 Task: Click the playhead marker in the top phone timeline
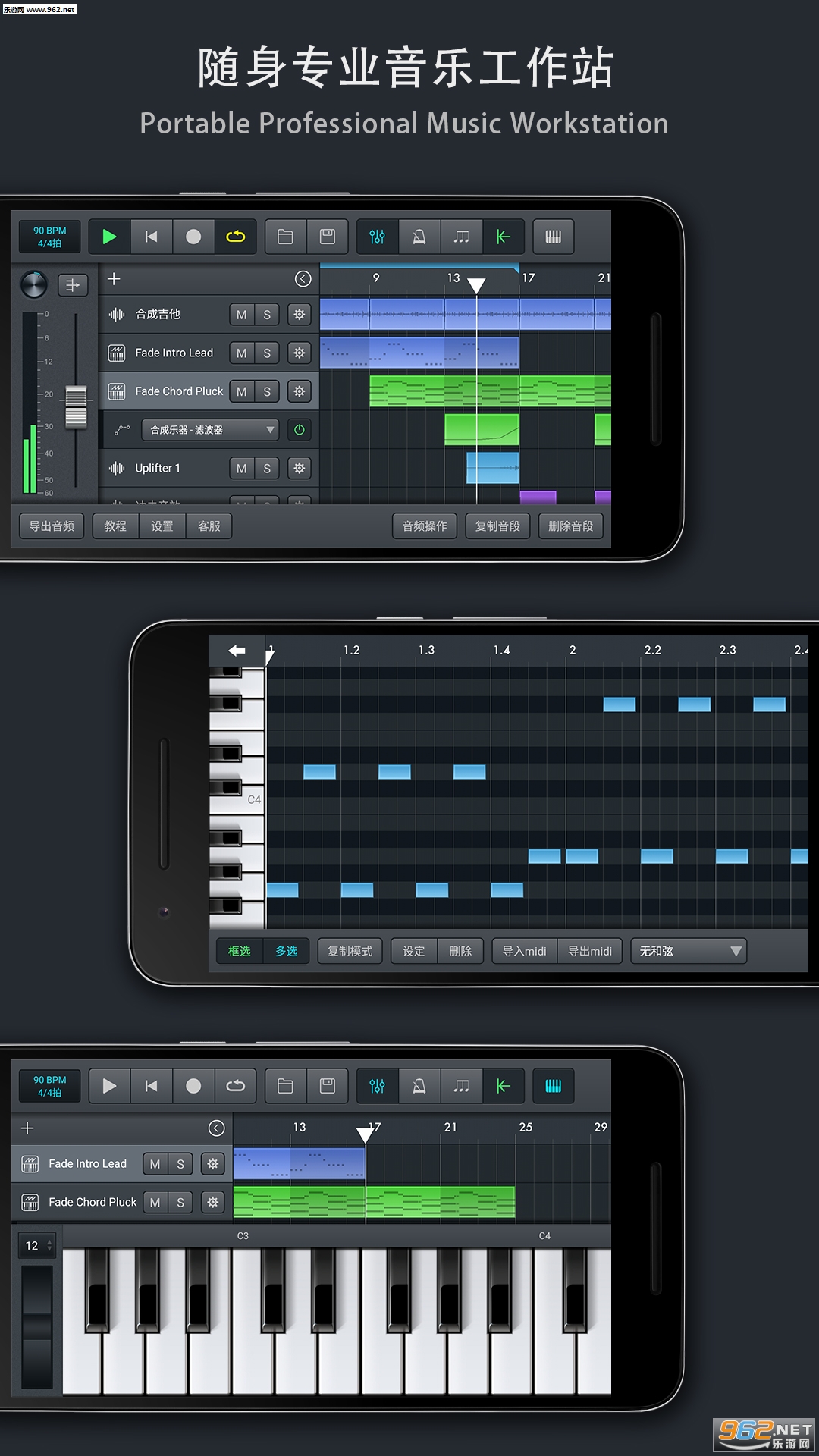point(476,286)
